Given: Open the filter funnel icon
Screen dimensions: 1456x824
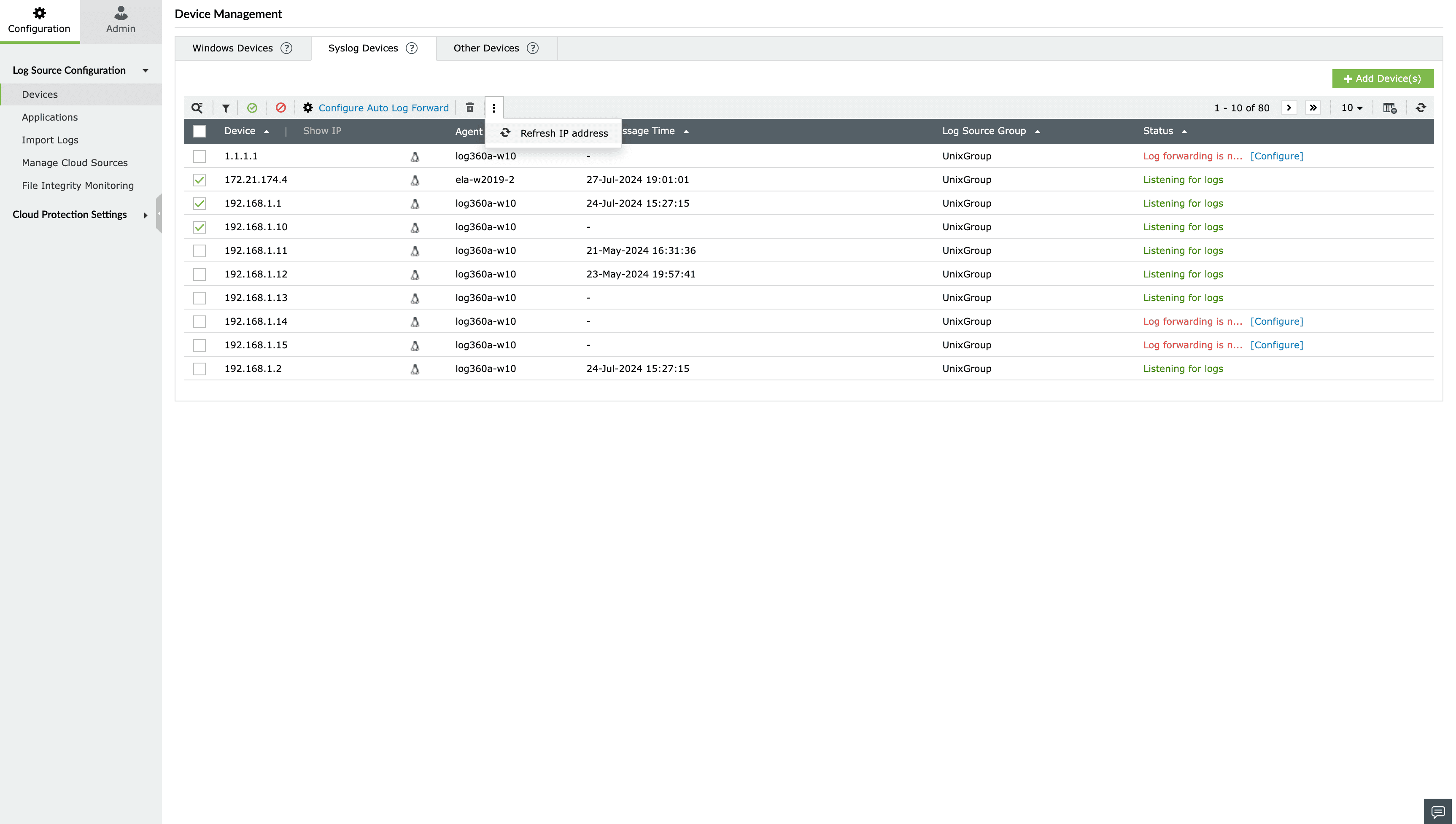Looking at the screenshot, I should [x=225, y=108].
